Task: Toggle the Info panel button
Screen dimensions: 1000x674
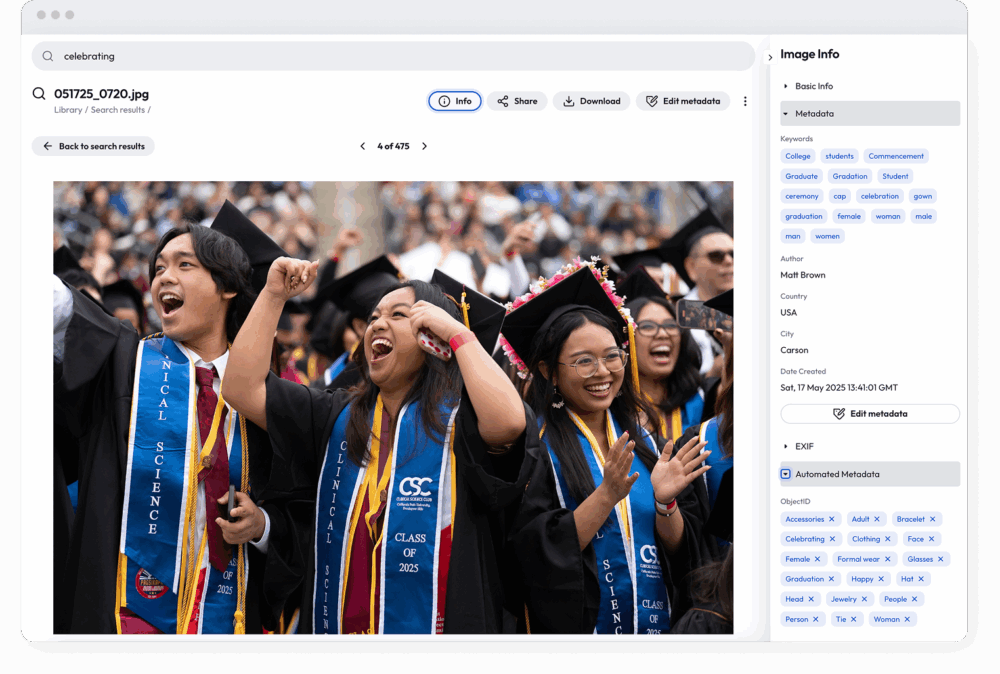Action: tap(455, 101)
